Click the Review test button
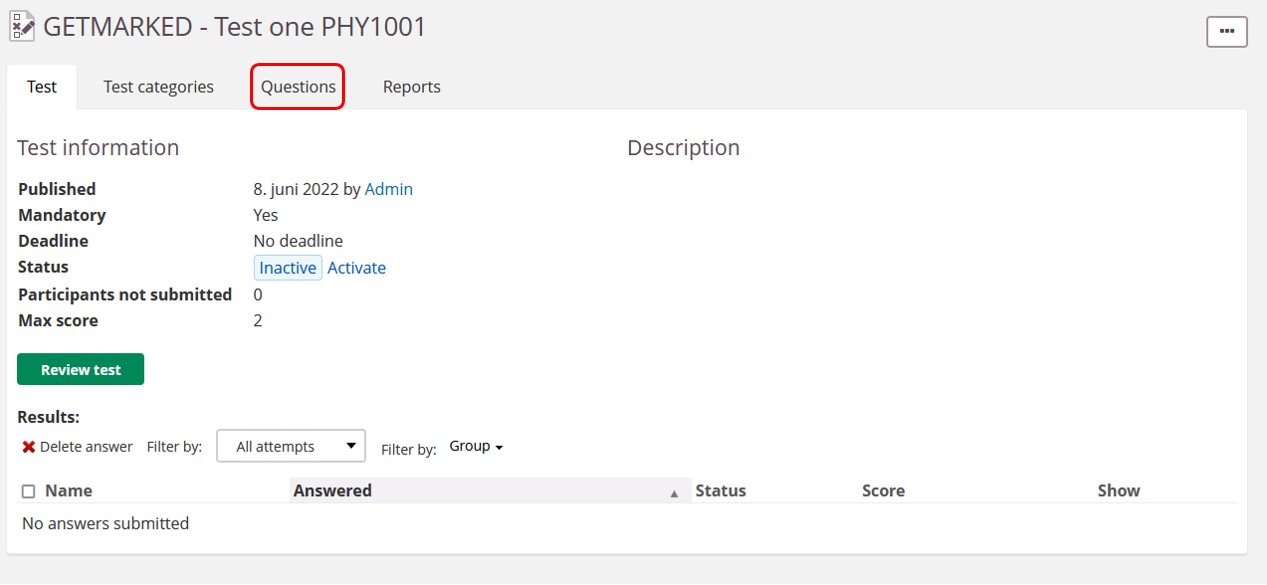This screenshot has height=585, width=1267. [80, 369]
